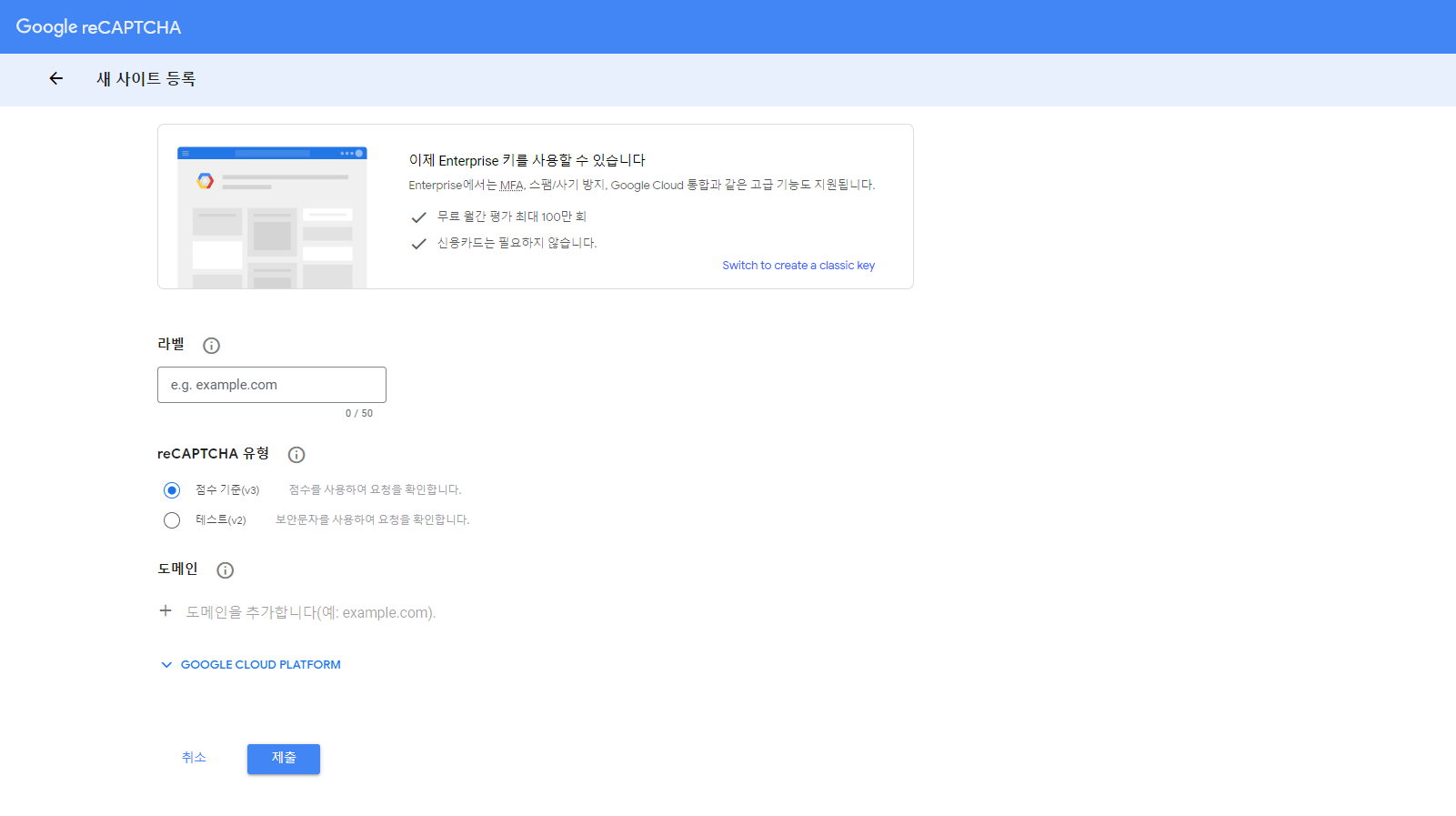
Task: Open the 라벨 info icon
Action: click(x=211, y=346)
